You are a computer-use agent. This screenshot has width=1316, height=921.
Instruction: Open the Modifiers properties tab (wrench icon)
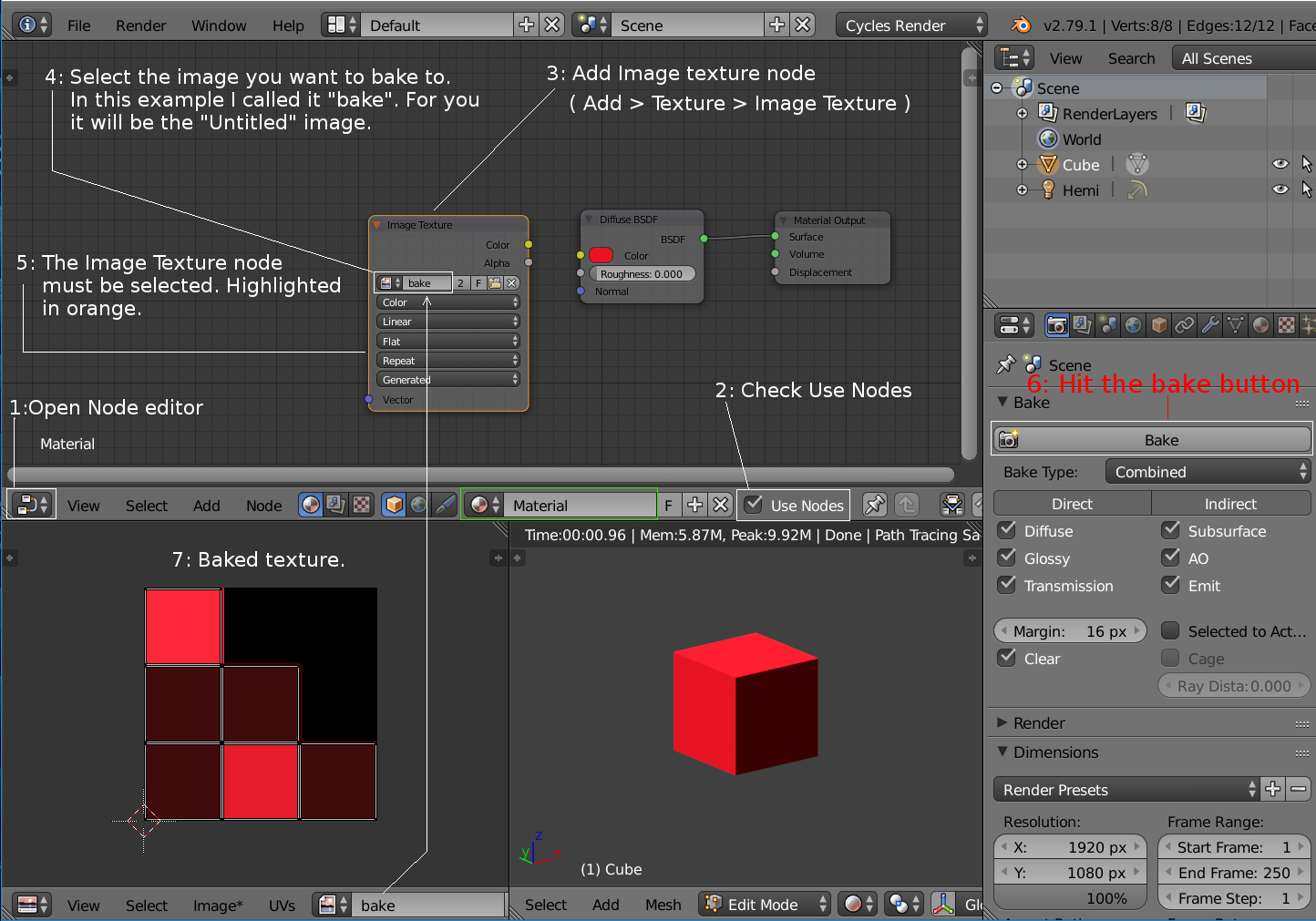point(1209,325)
